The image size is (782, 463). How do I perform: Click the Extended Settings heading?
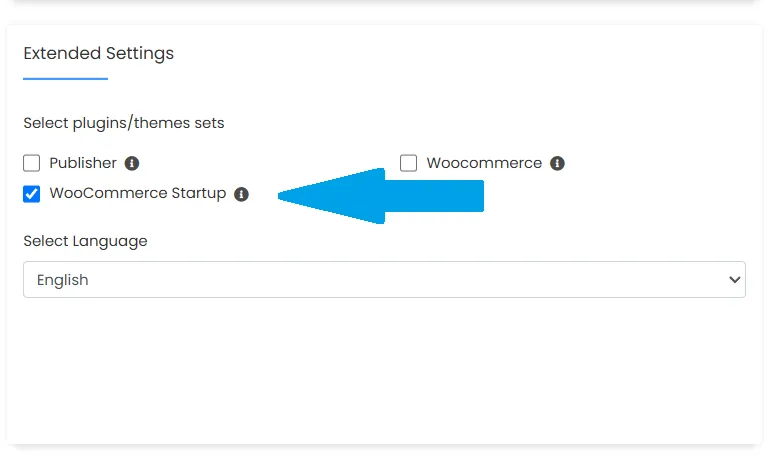tap(98, 54)
